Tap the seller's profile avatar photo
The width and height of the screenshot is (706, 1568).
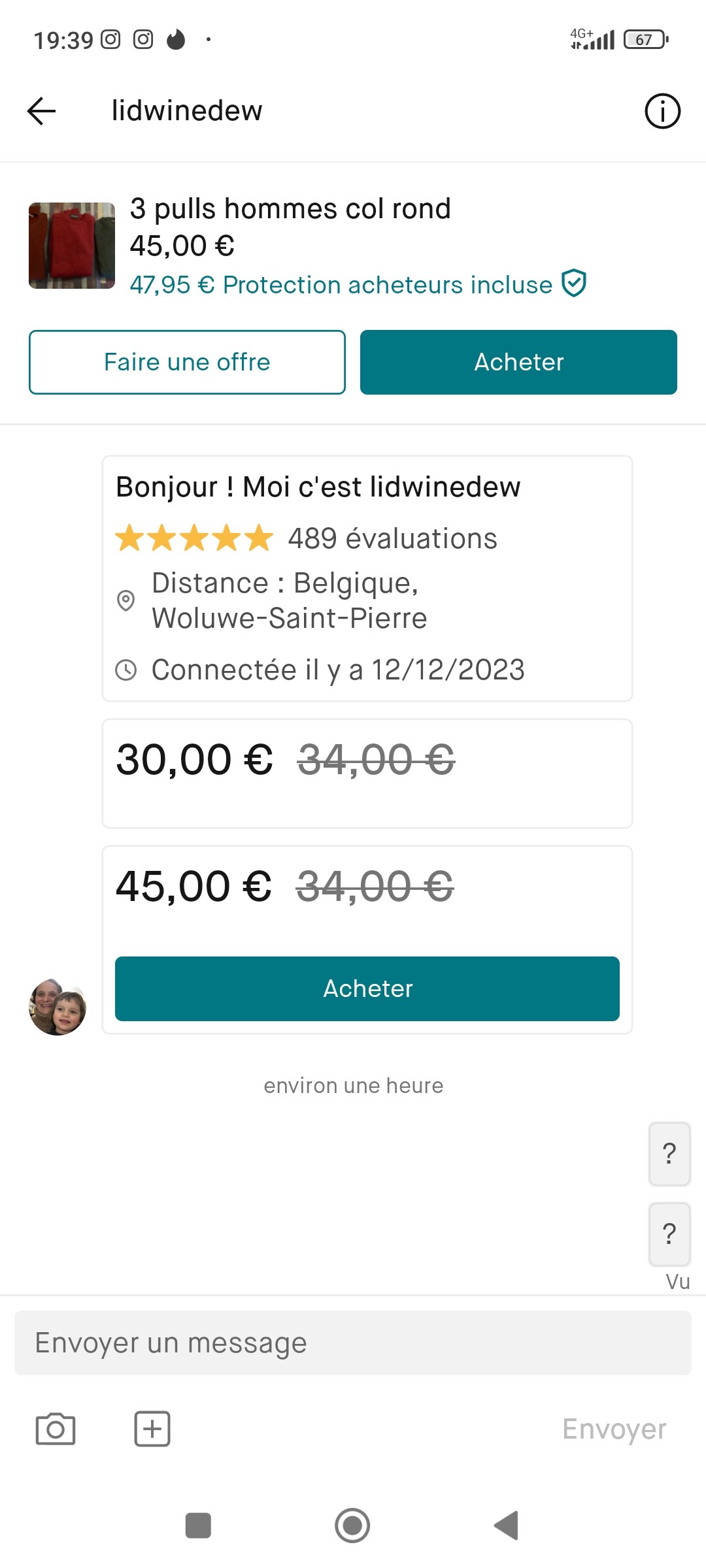(58, 1007)
